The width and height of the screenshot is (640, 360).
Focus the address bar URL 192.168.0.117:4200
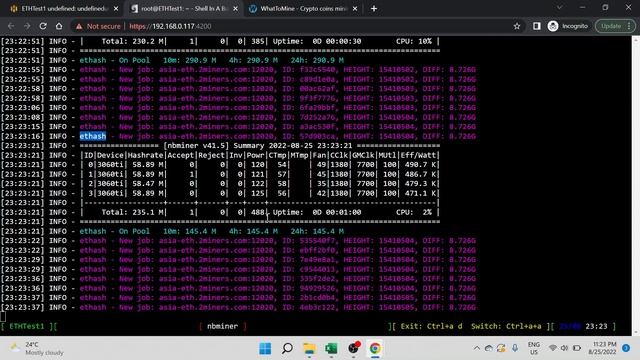click(170, 26)
